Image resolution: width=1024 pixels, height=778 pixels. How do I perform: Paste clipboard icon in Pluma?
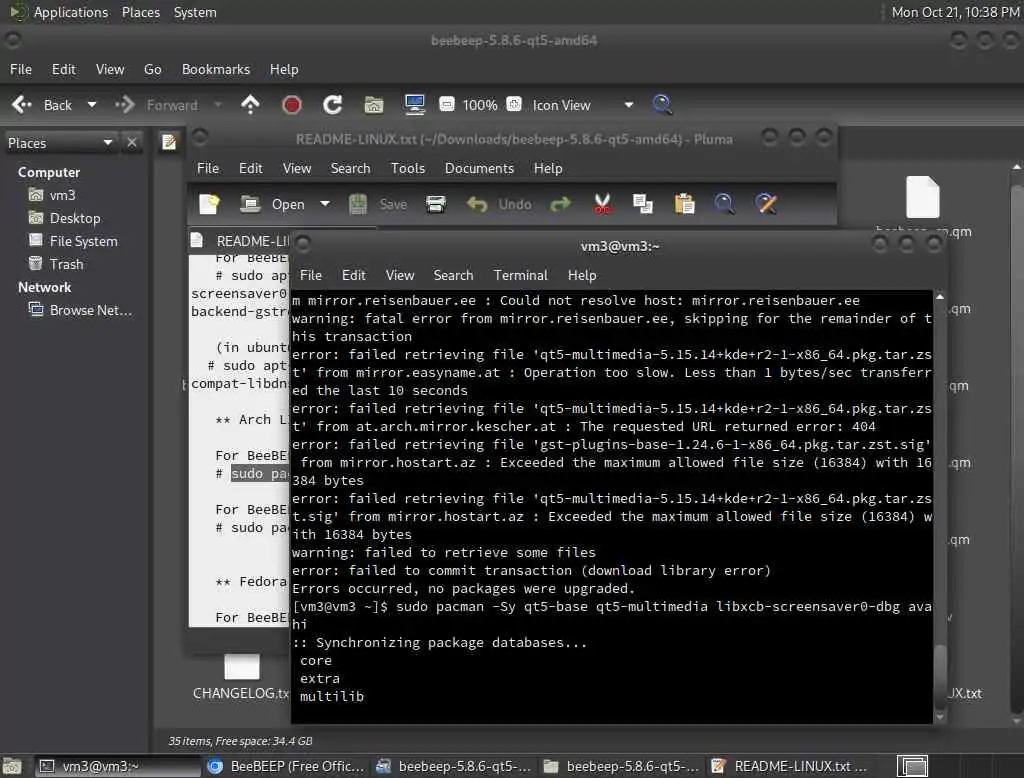[x=684, y=204]
